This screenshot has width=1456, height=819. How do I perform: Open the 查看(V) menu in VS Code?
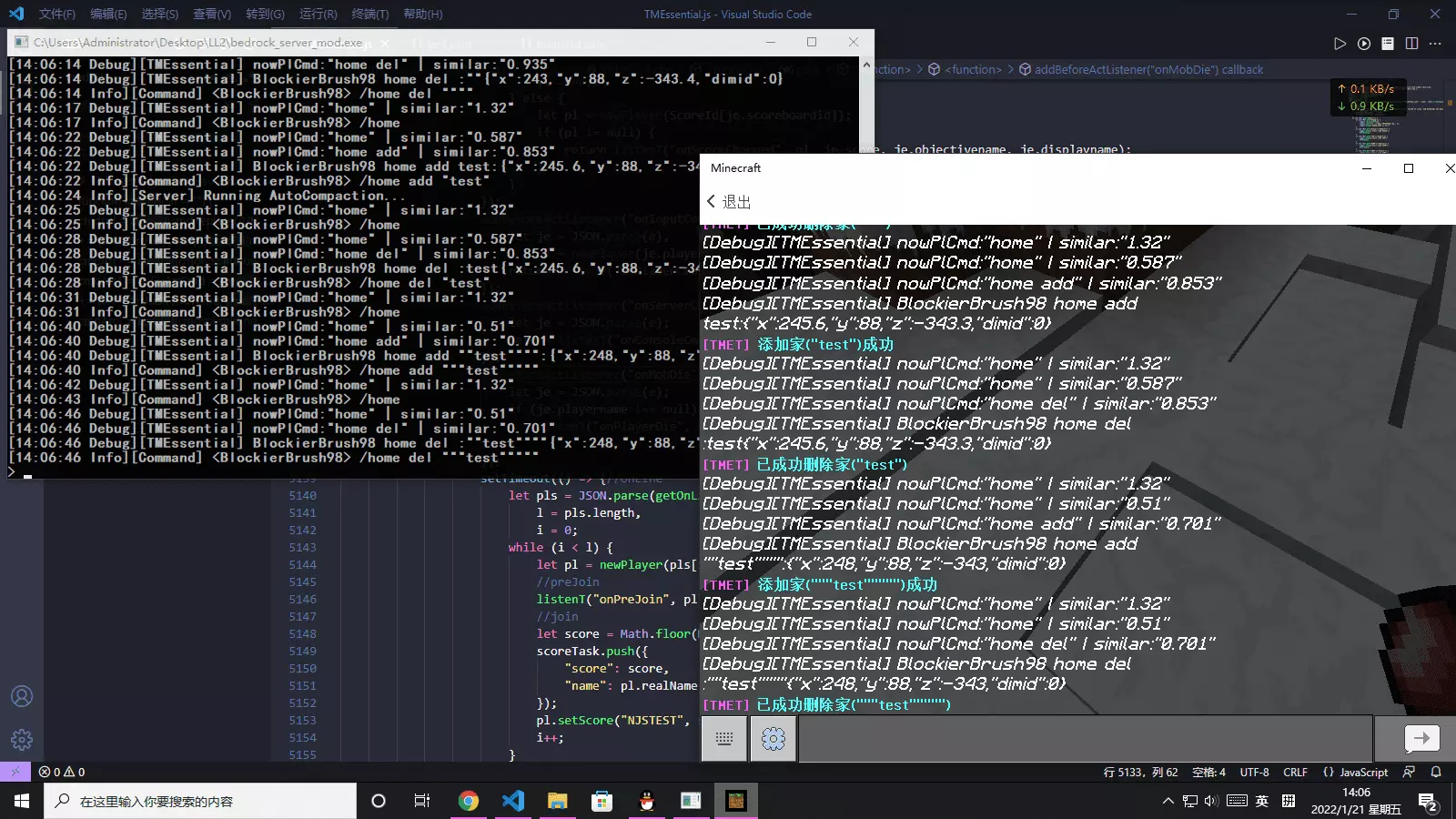coord(212,14)
